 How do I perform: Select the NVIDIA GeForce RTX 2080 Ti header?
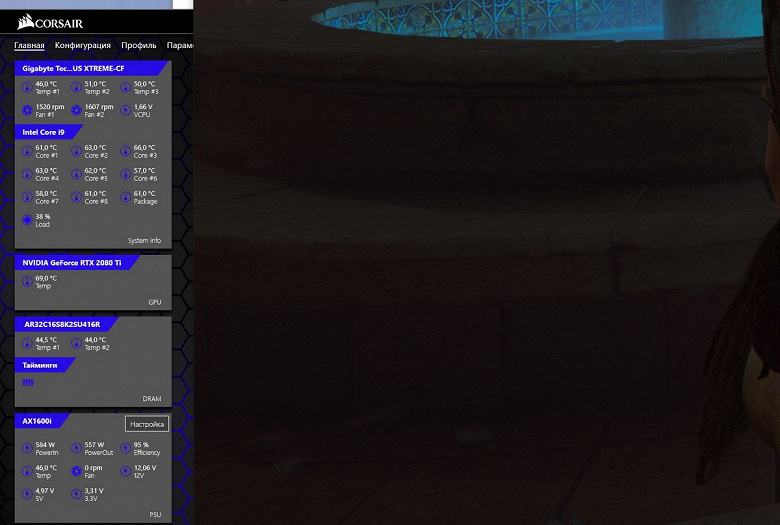point(77,262)
